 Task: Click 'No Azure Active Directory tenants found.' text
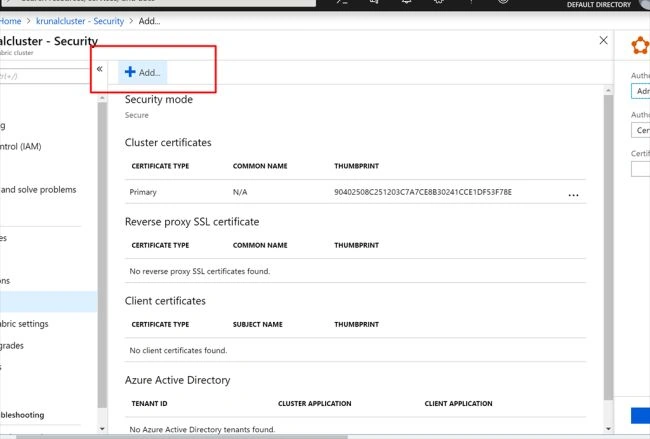click(x=202, y=429)
